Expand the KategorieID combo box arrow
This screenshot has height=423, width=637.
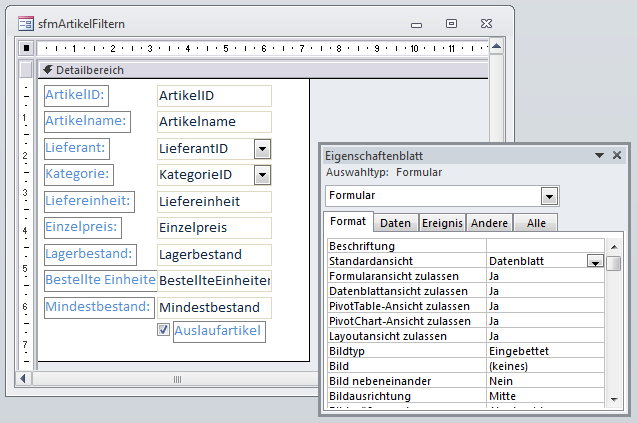coord(262,176)
